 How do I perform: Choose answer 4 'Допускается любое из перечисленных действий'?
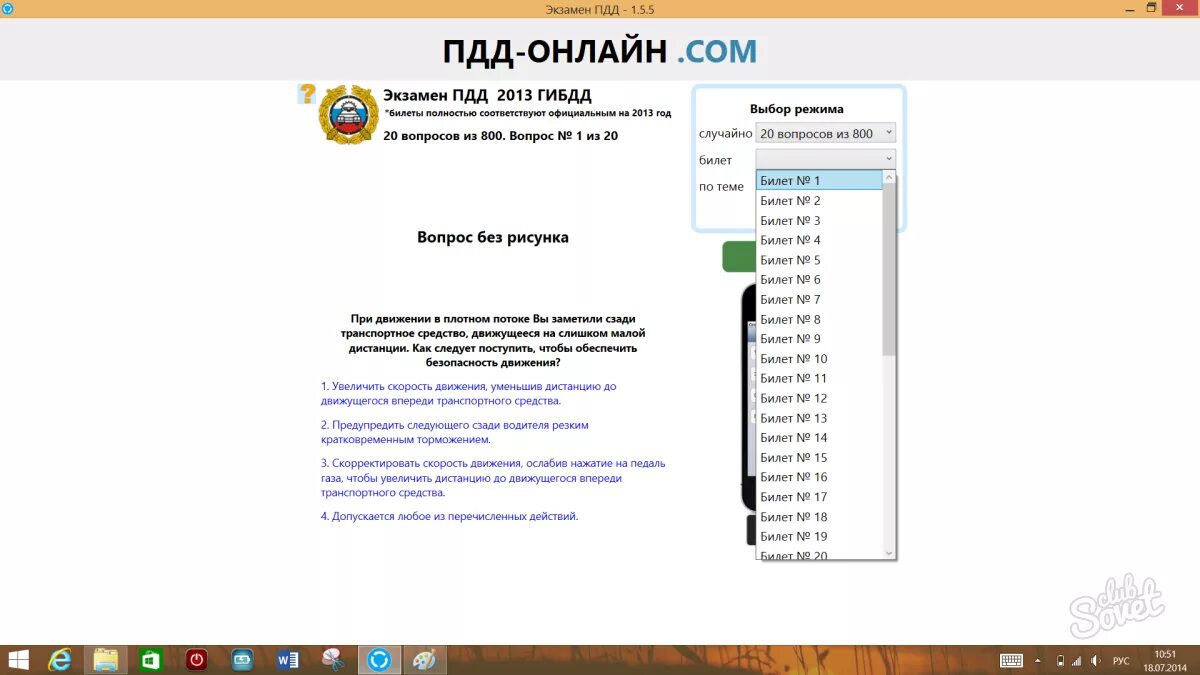pyautogui.click(x=450, y=516)
